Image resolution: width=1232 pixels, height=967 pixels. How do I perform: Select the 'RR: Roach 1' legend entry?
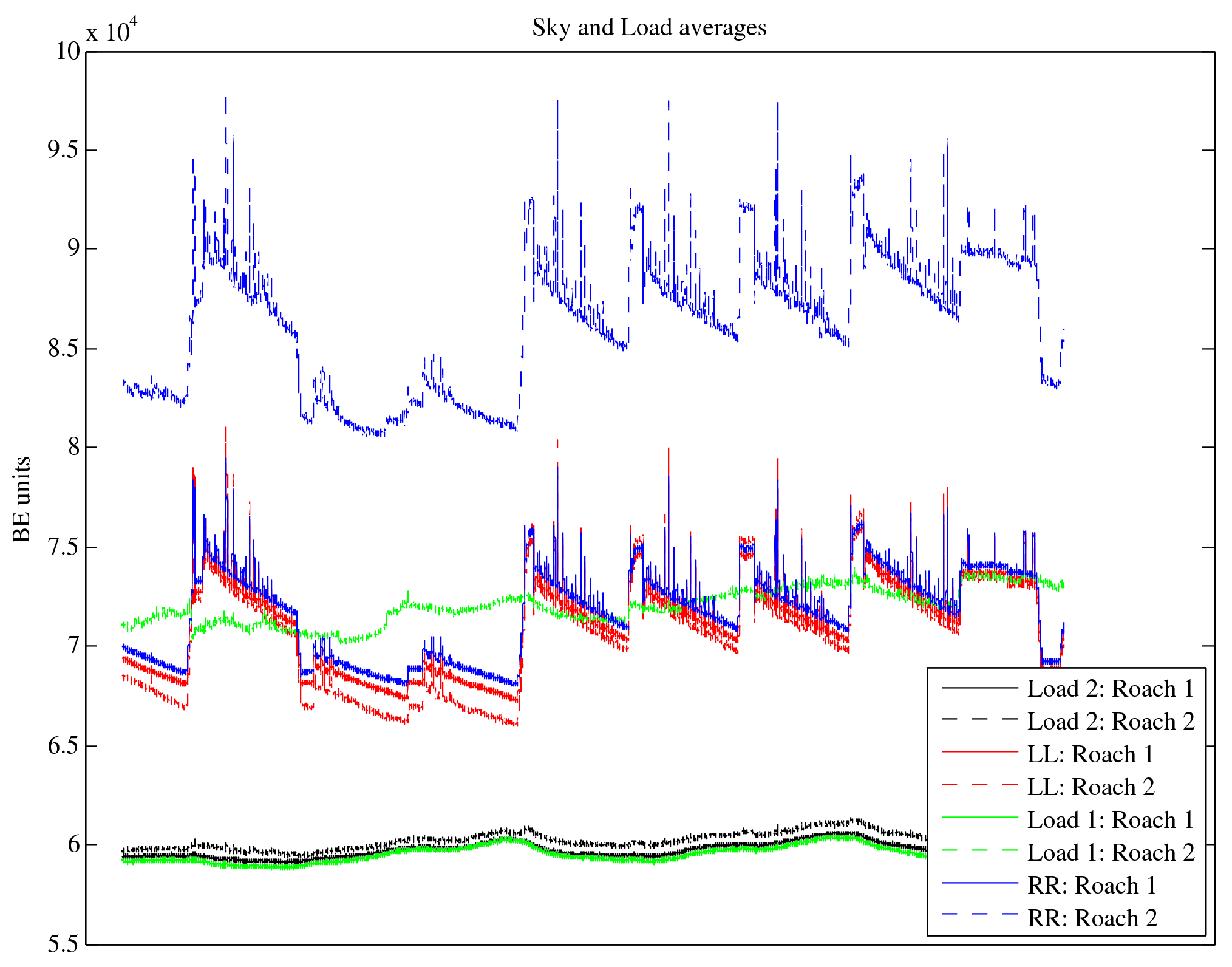[1091, 886]
